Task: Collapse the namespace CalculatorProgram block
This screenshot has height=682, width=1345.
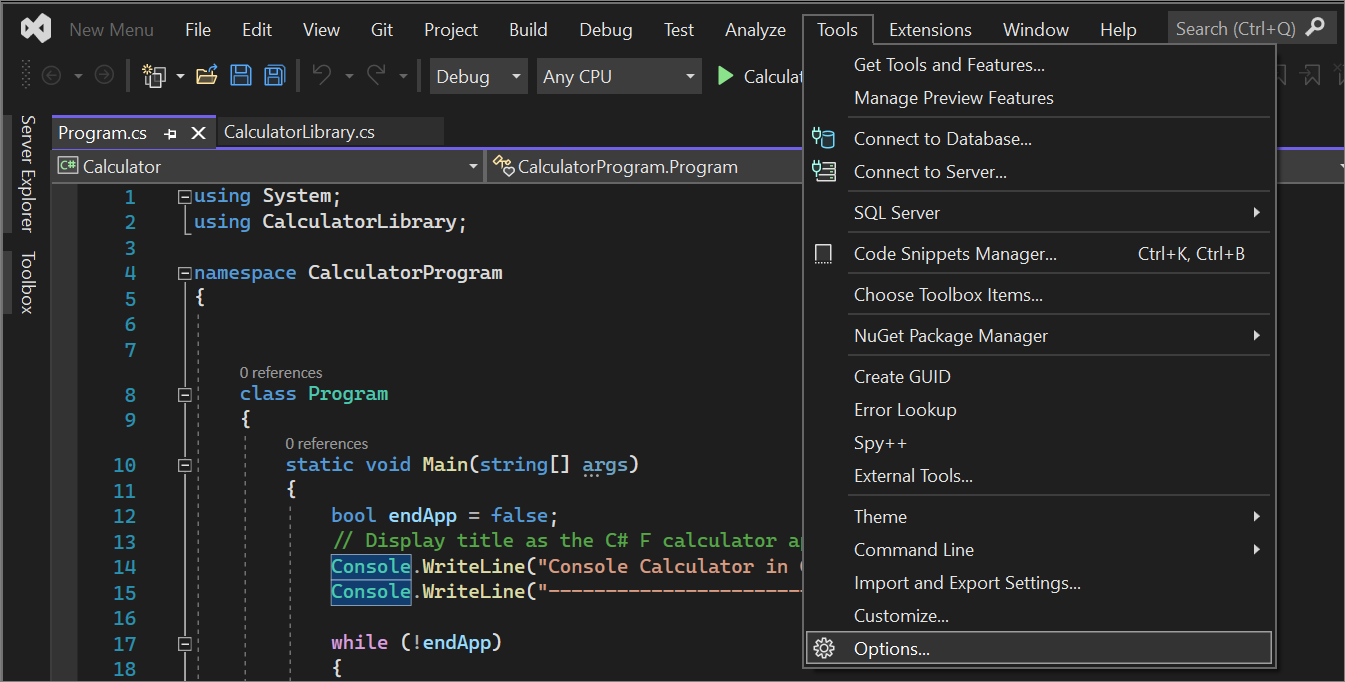Action: (184, 273)
